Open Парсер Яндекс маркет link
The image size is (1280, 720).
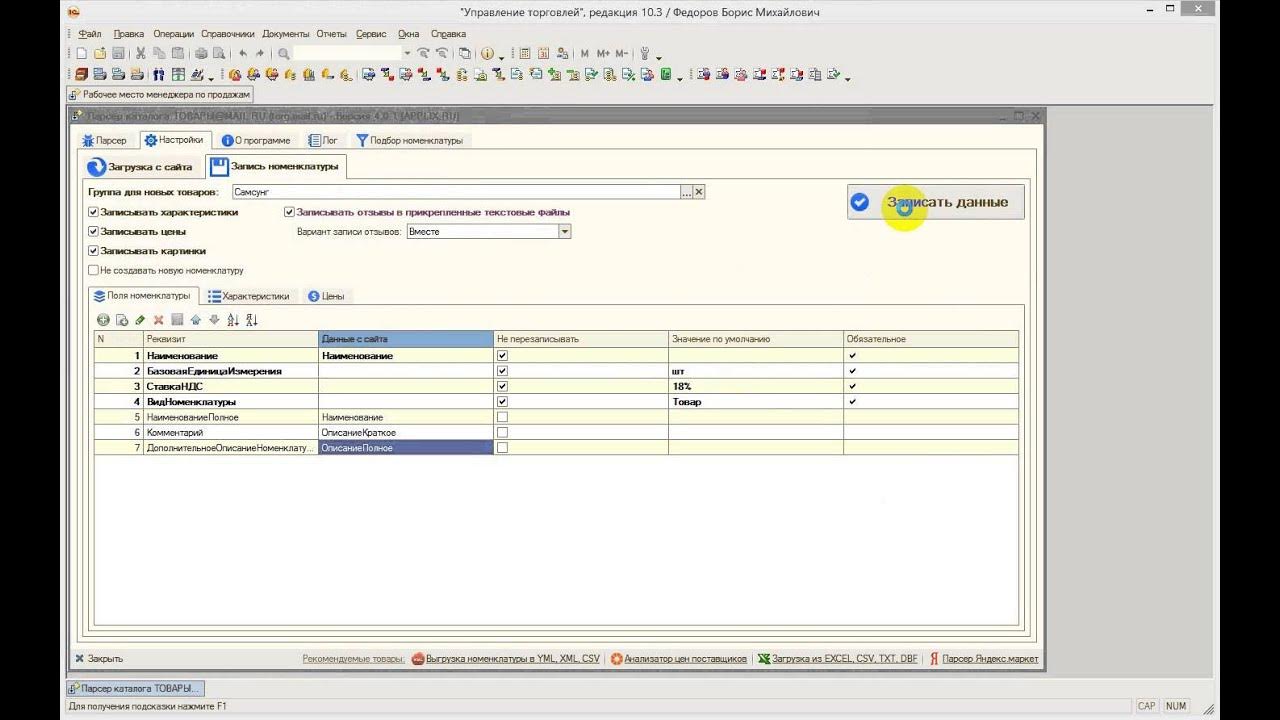tap(984, 659)
